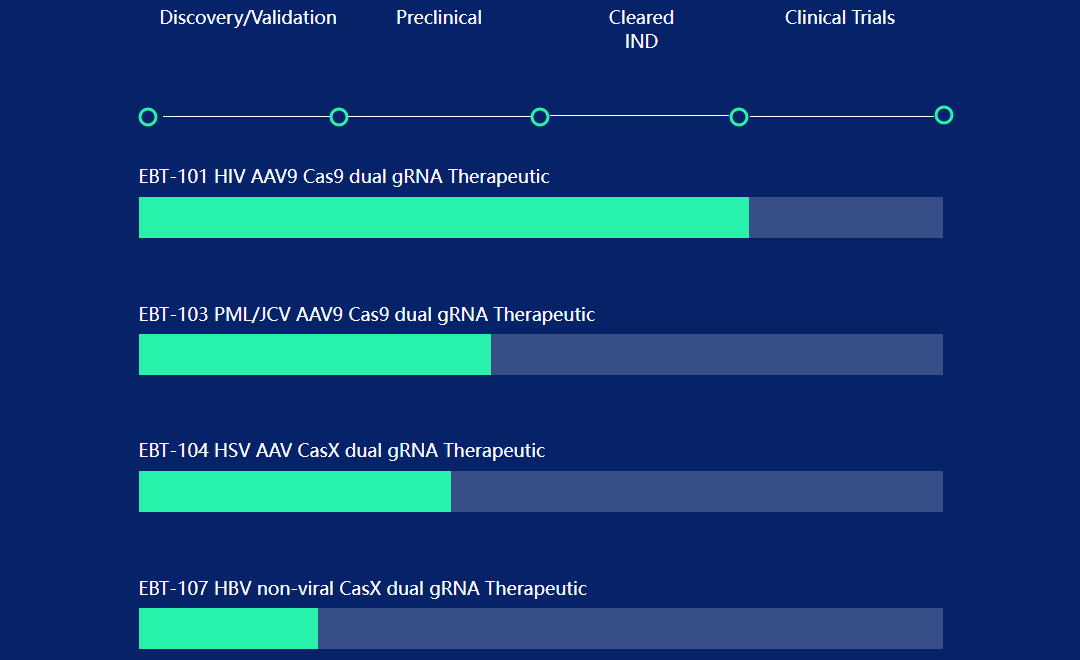Click the green filled portion of EBT-101 bar
The width and height of the screenshot is (1080, 660).
[x=444, y=218]
